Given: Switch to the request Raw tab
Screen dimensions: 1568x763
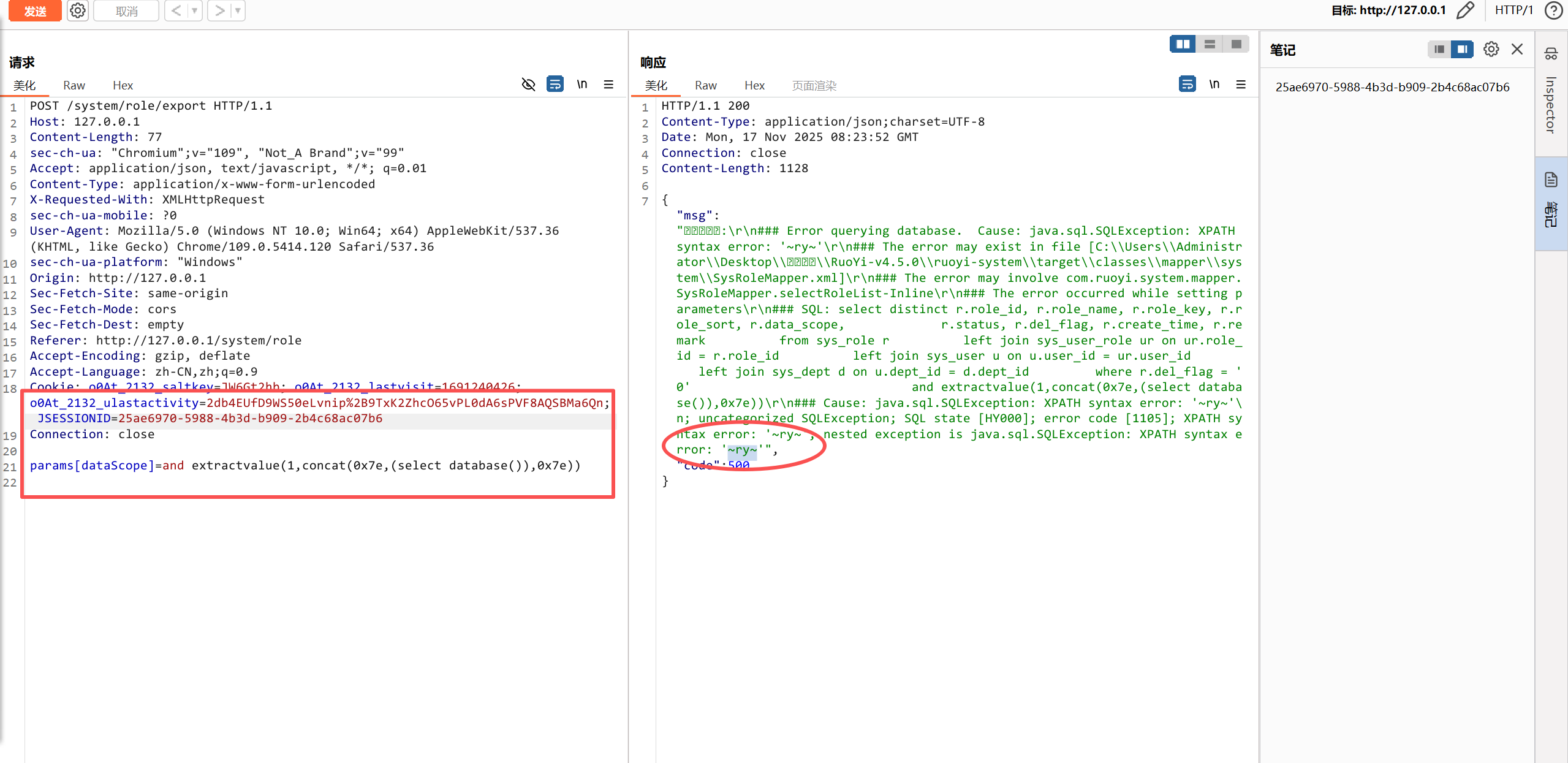Looking at the screenshot, I should coord(74,85).
